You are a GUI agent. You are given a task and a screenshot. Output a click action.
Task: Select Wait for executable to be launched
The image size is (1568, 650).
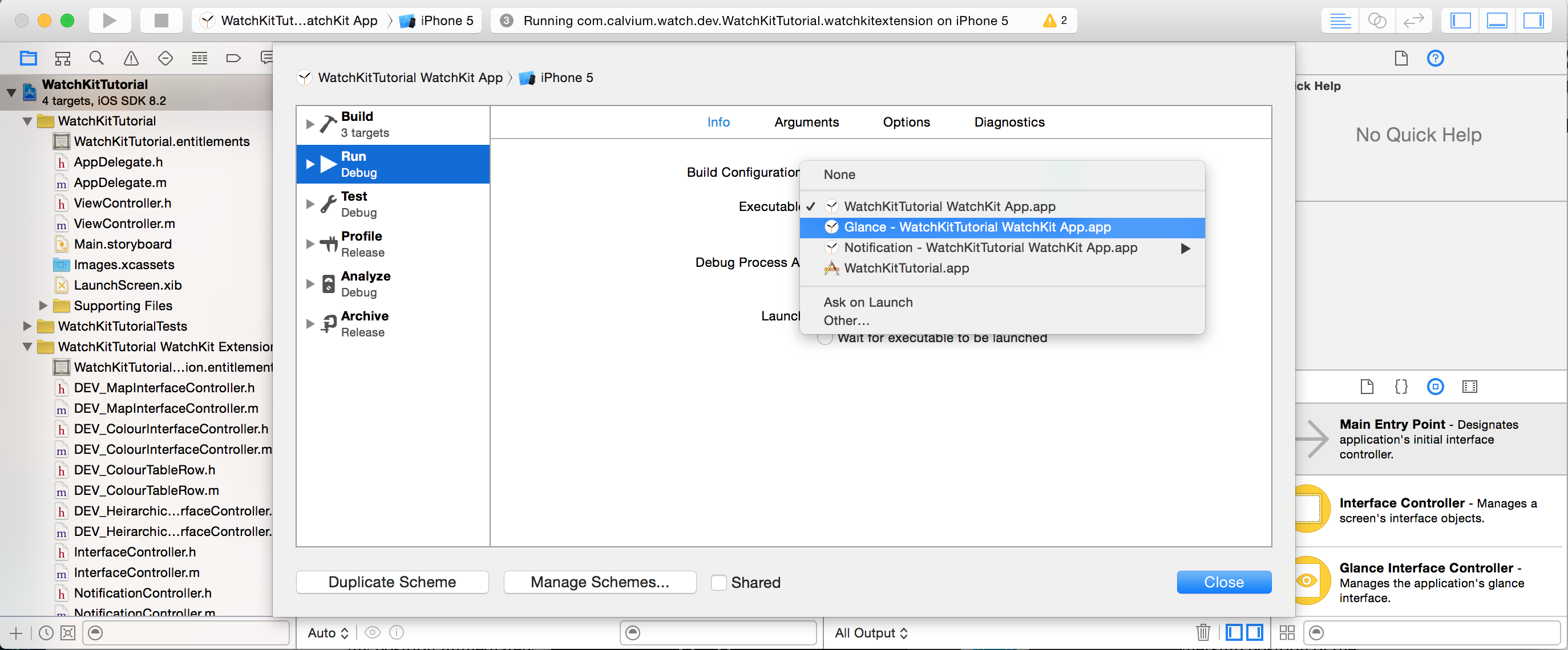[825, 339]
